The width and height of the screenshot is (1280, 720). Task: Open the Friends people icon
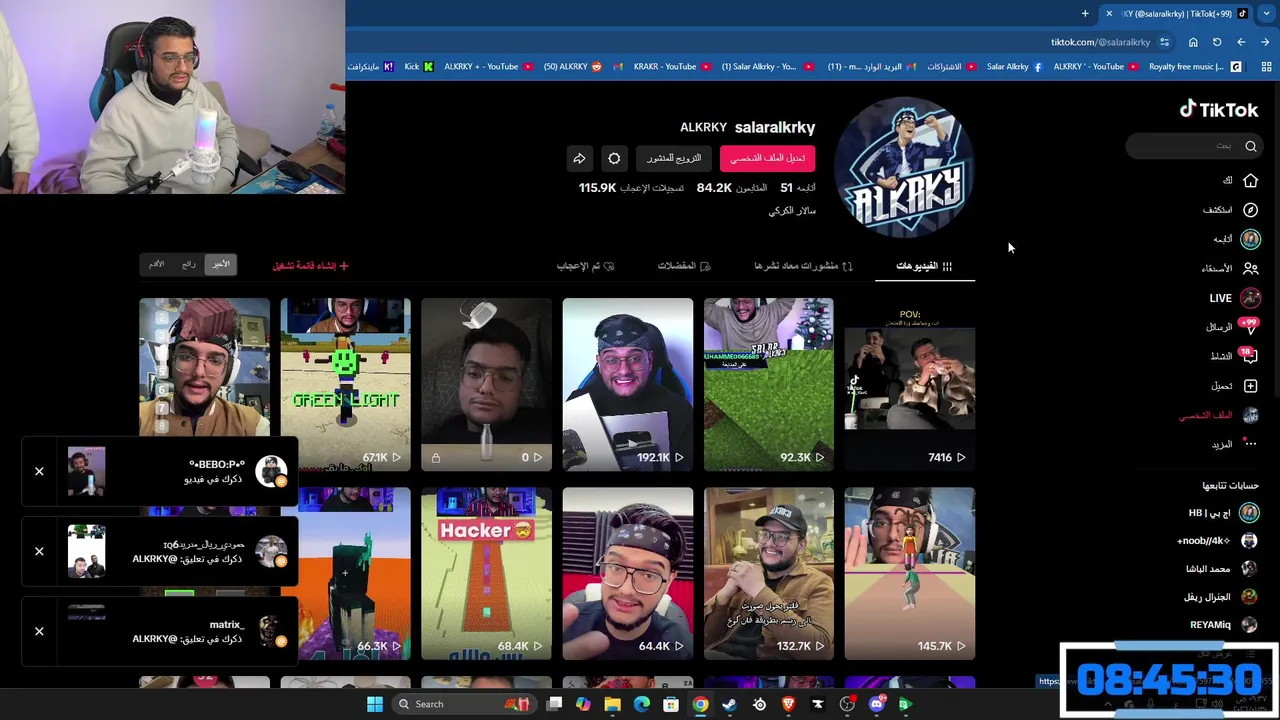point(1250,268)
